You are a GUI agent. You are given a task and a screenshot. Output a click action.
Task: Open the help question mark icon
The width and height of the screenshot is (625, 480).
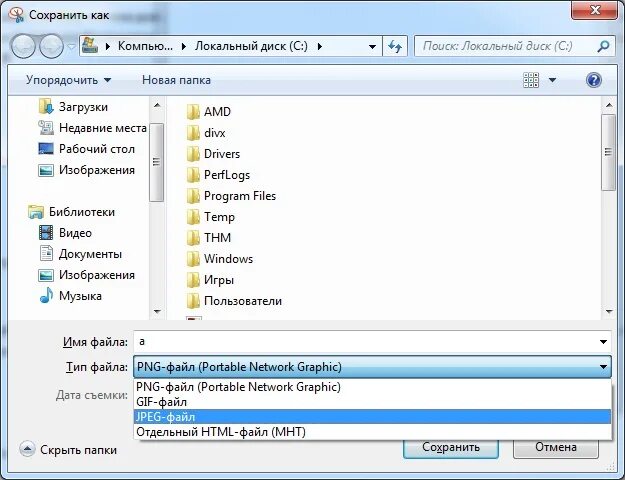click(x=594, y=80)
